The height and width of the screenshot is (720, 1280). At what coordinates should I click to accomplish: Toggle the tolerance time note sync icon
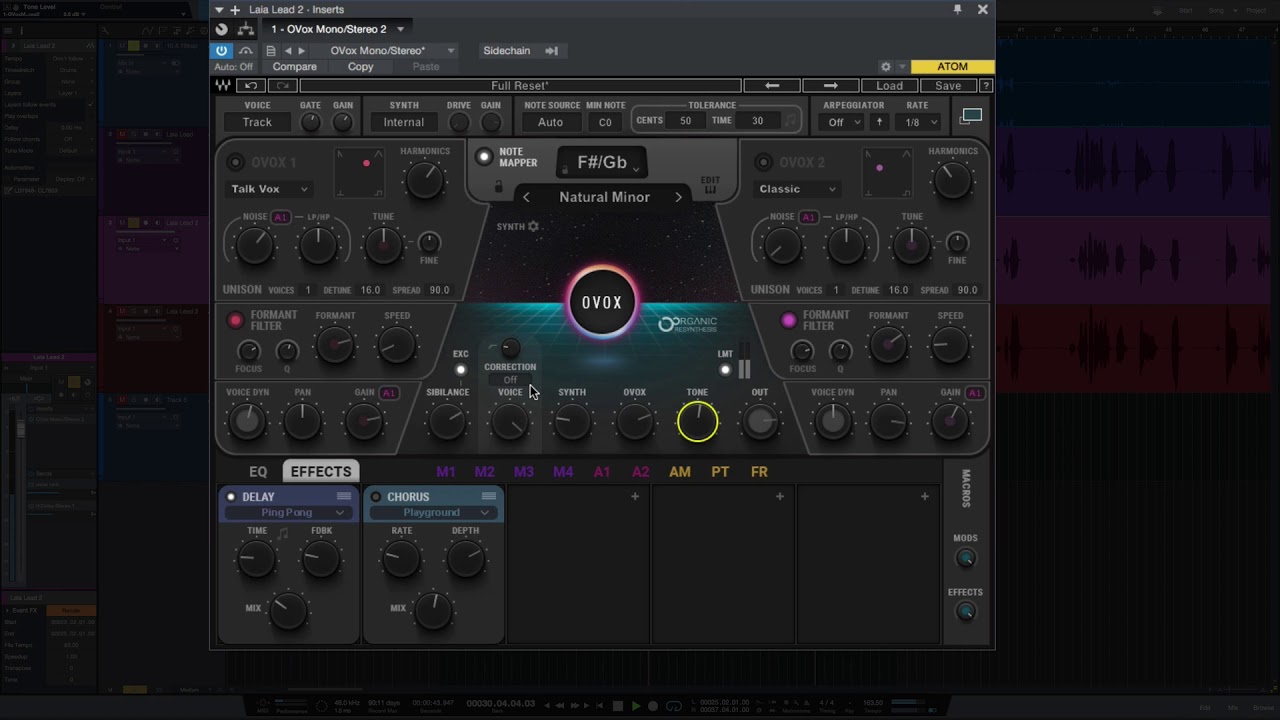coord(790,121)
